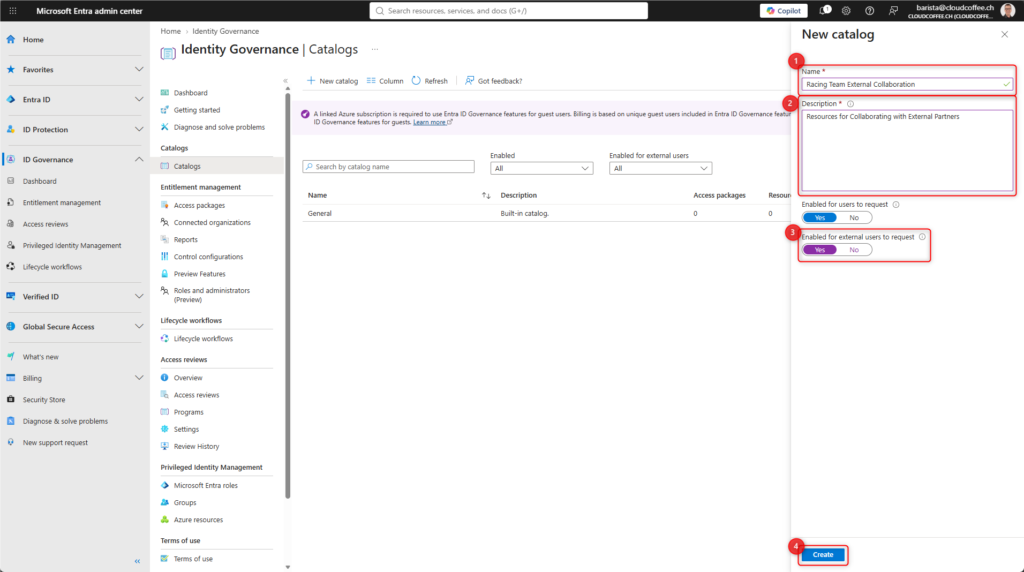Image resolution: width=1024 pixels, height=572 pixels.
Task: Open Dashboard in the blade menu
Action: pyautogui.click(x=191, y=93)
